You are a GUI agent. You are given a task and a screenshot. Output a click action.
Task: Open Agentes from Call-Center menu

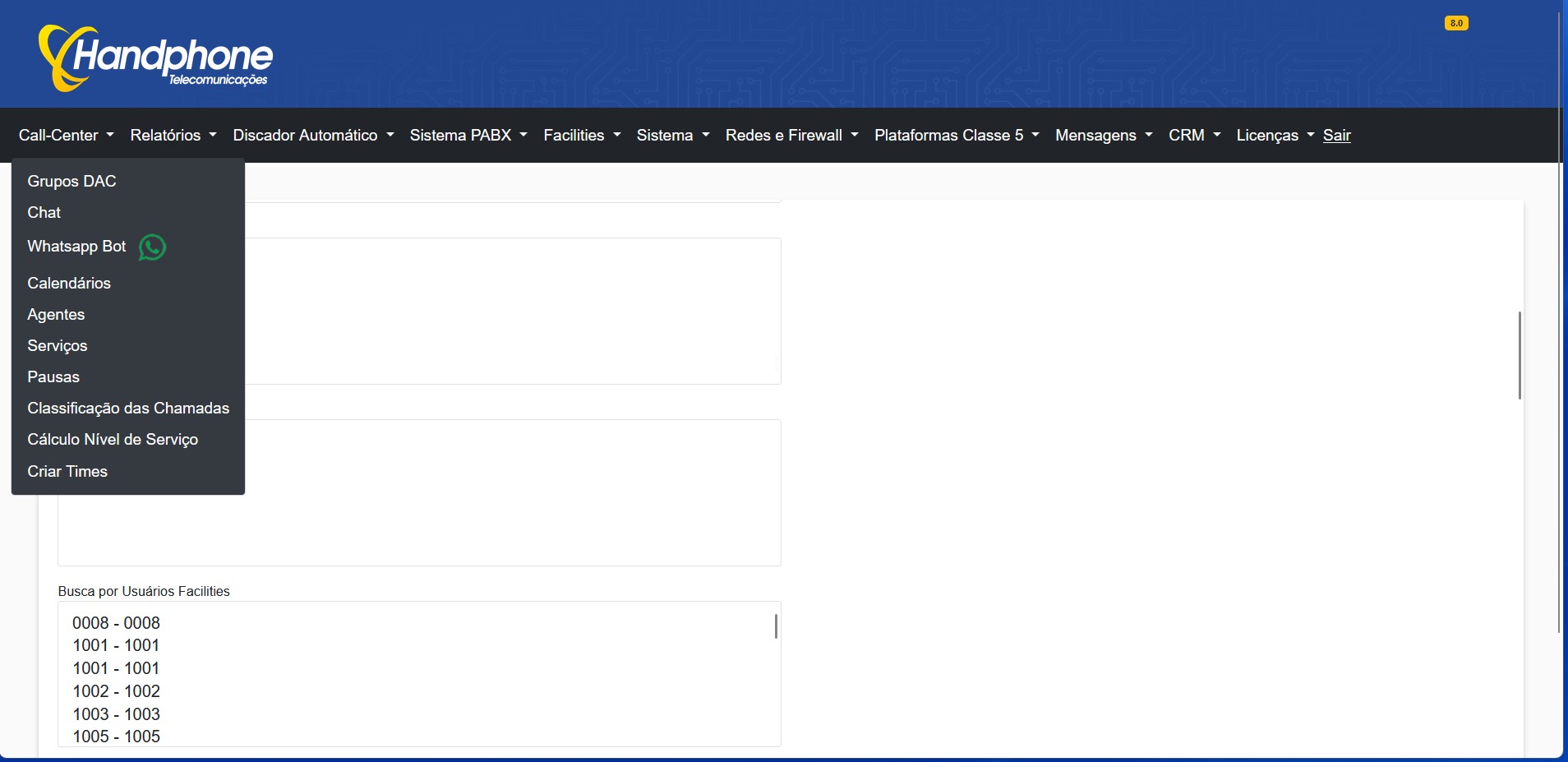tap(56, 315)
